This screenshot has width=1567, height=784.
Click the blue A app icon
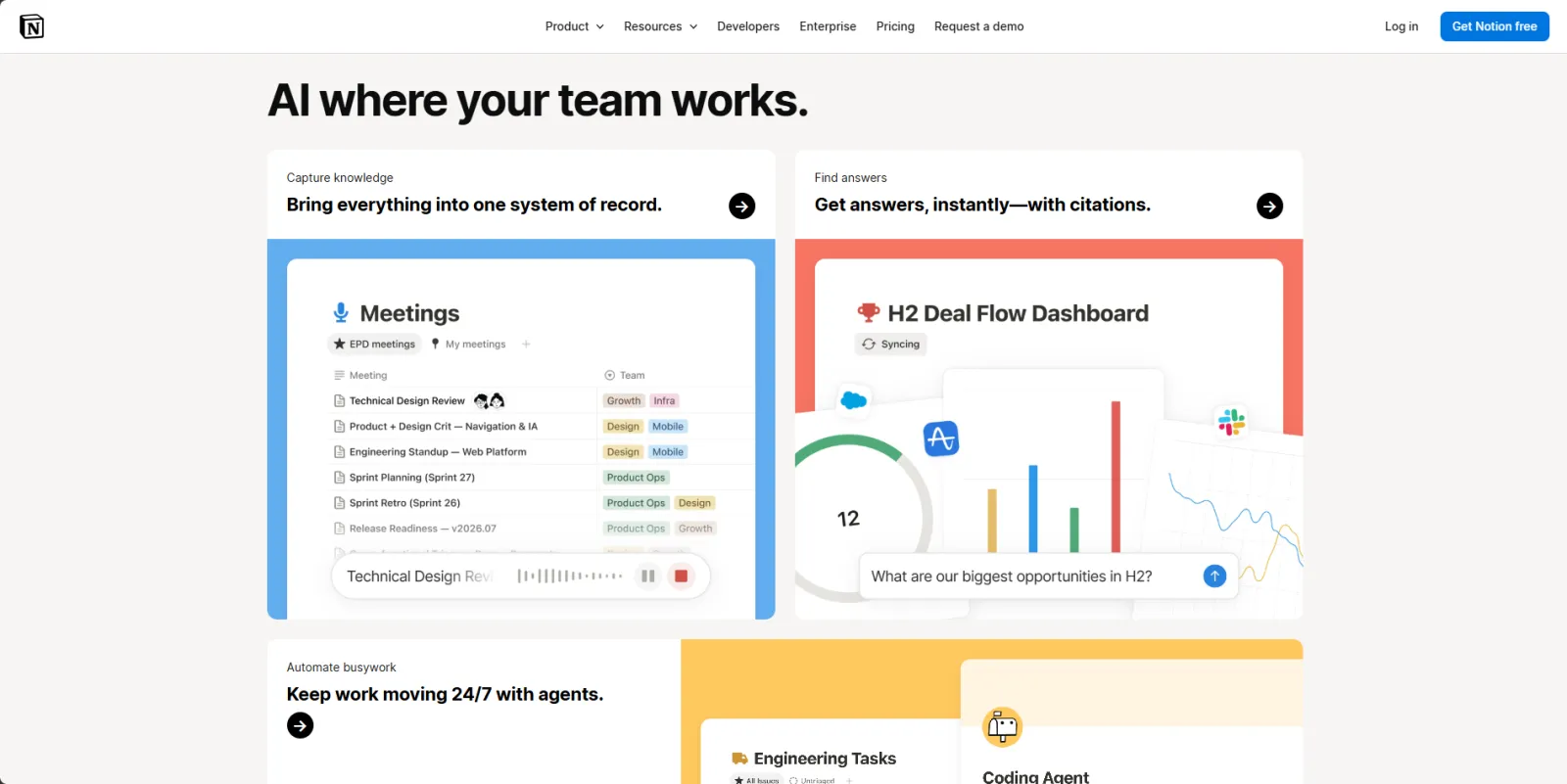tap(941, 438)
